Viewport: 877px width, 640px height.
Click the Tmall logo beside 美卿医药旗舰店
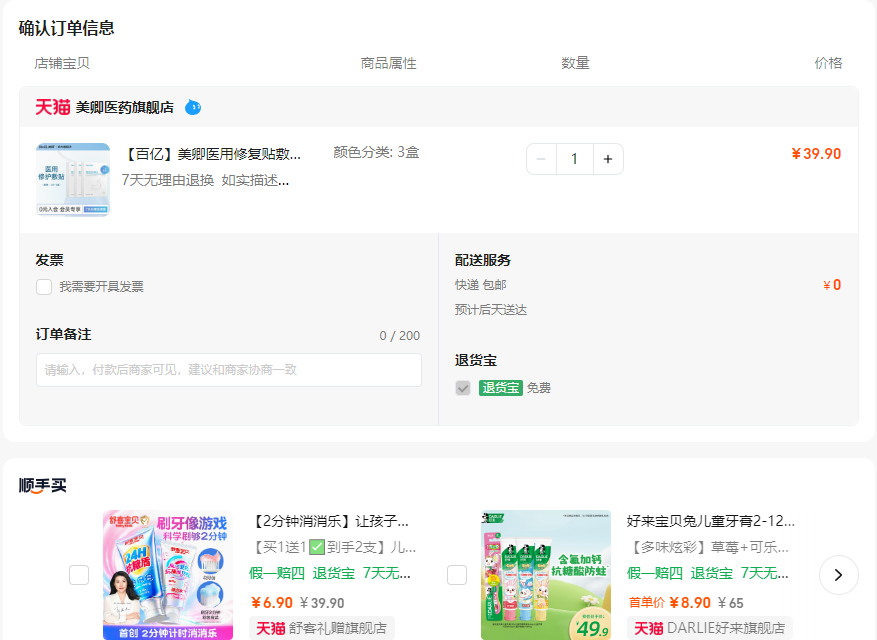[53, 107]
